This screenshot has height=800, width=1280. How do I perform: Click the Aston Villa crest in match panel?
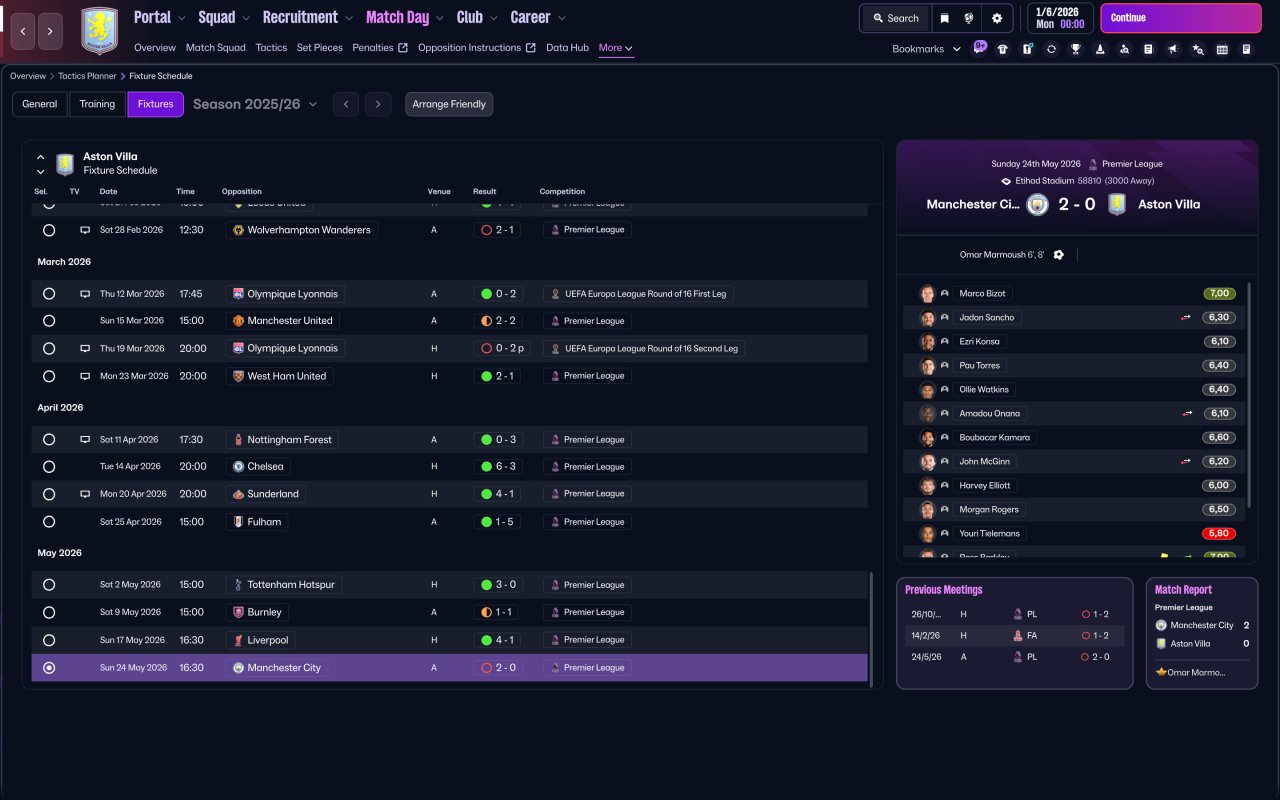click(1117, 204)
